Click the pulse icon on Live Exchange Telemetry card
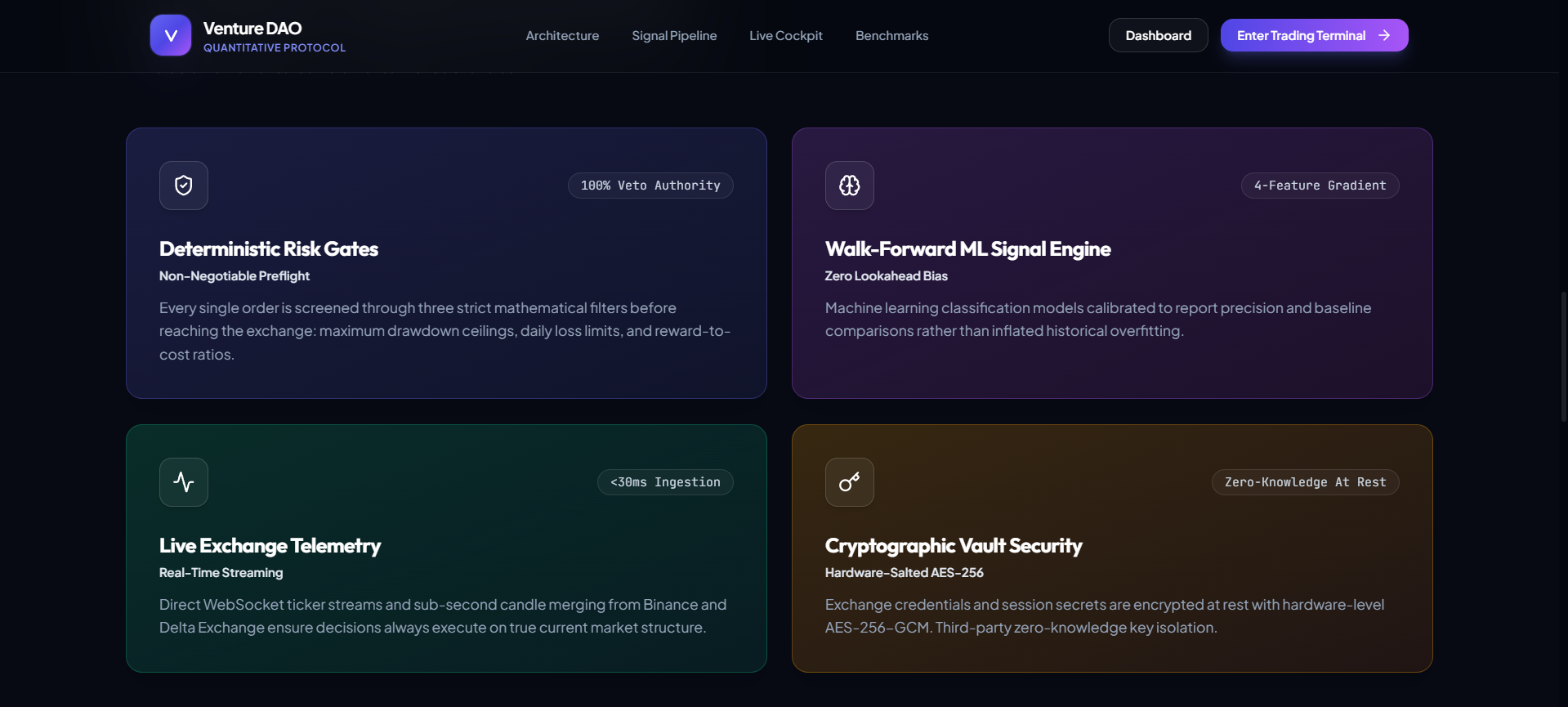 click(184, 482)
